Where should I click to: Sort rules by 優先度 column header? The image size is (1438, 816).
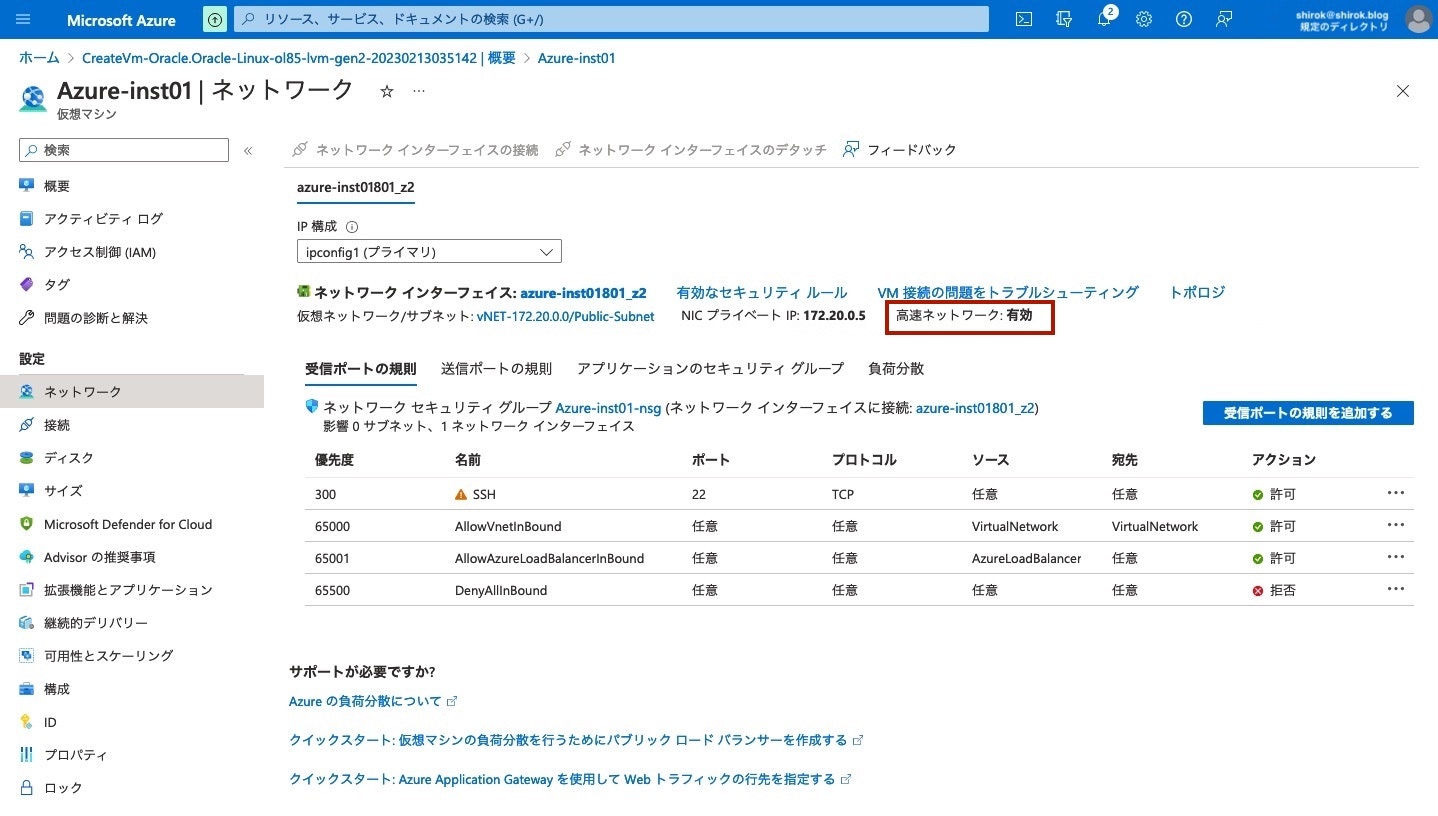(x=334, y=460)
